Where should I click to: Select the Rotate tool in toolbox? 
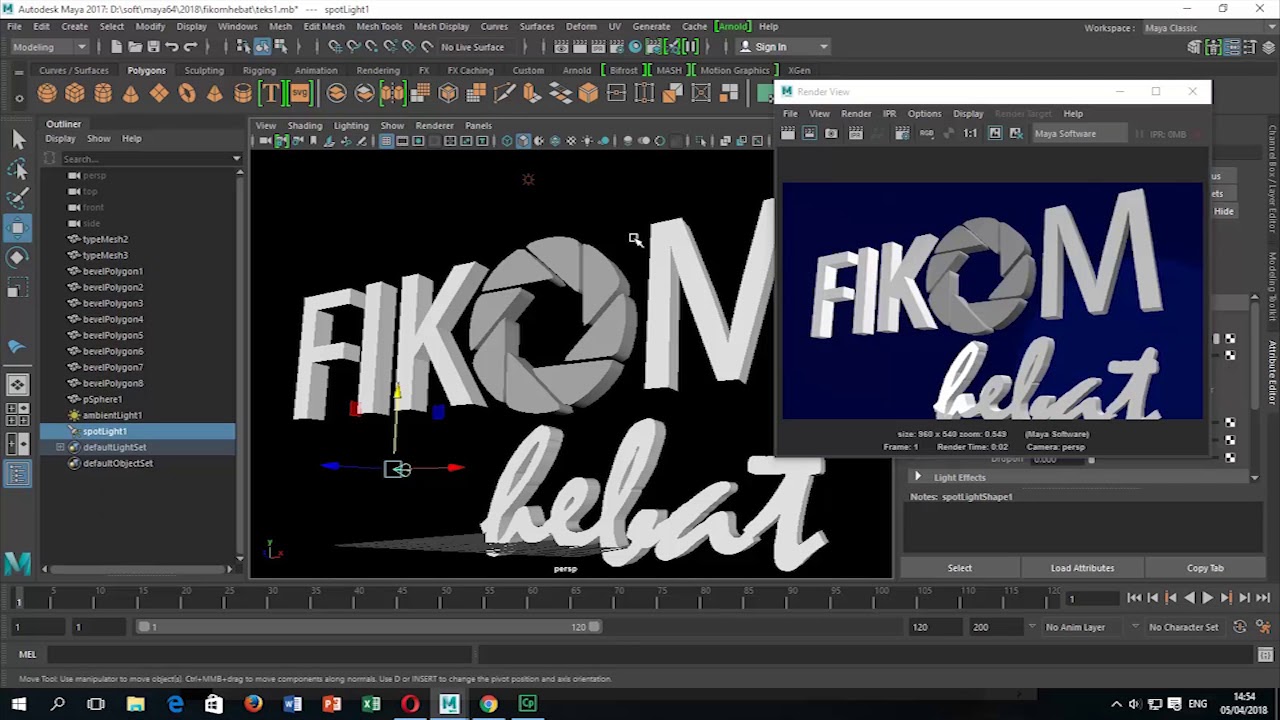point(18,257)
